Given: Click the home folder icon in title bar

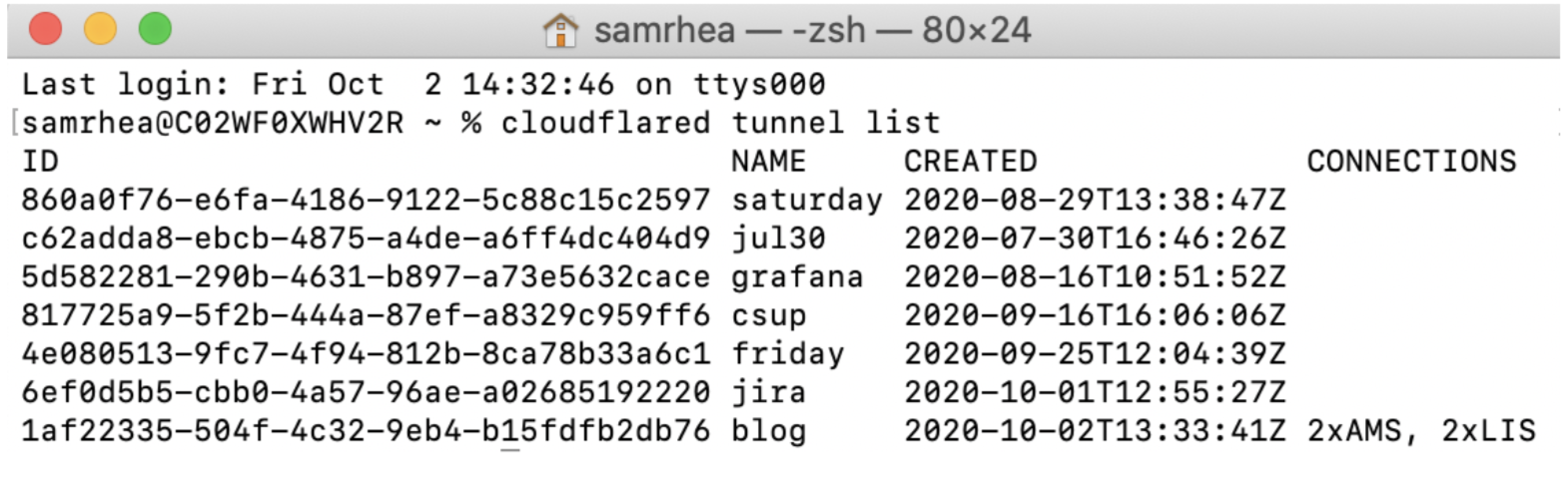Looking at the screenshot, I should 560,30.
